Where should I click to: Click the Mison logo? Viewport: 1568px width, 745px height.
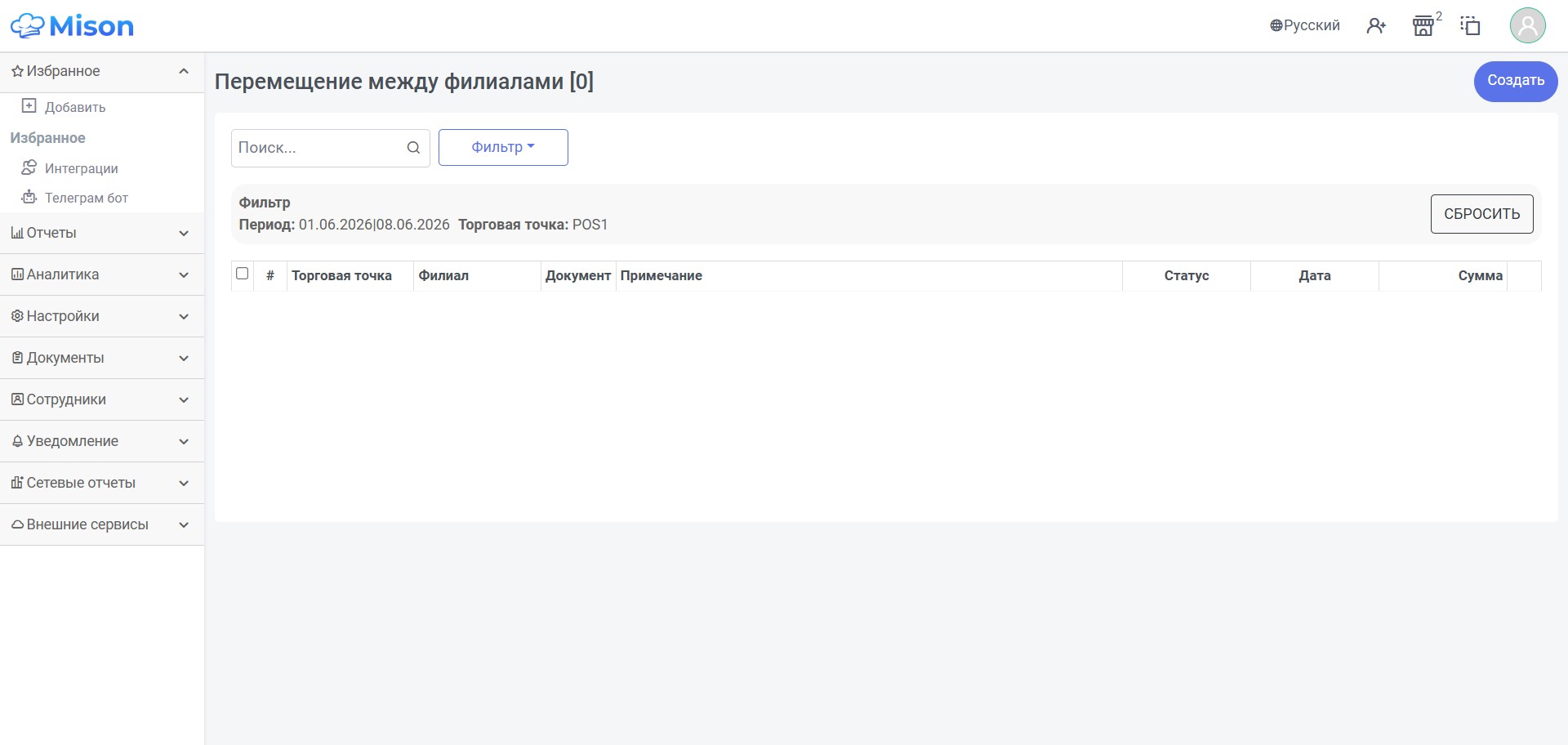tap(72, 26)
